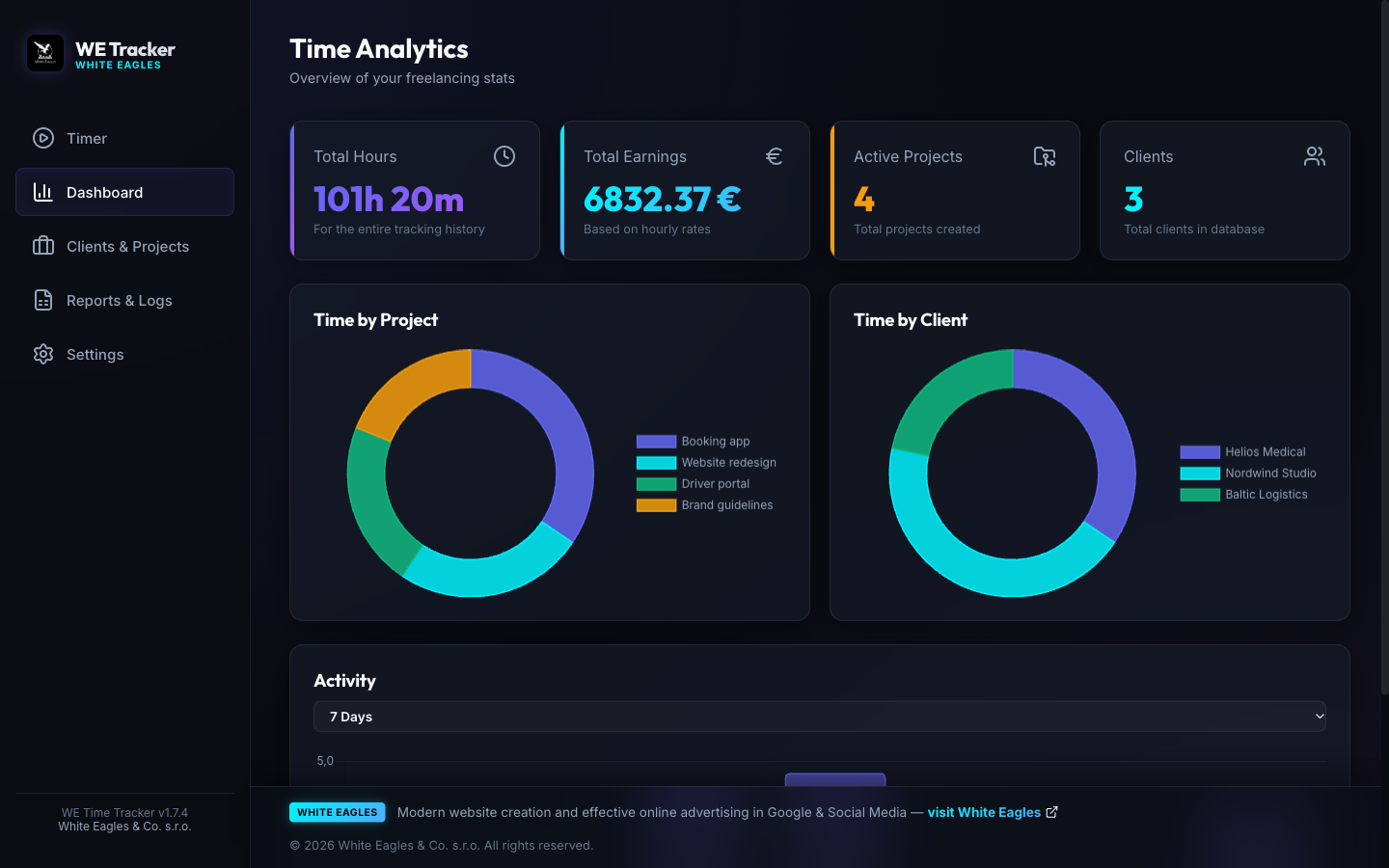Click the purple bar in Activity chart

click(835, 779)
